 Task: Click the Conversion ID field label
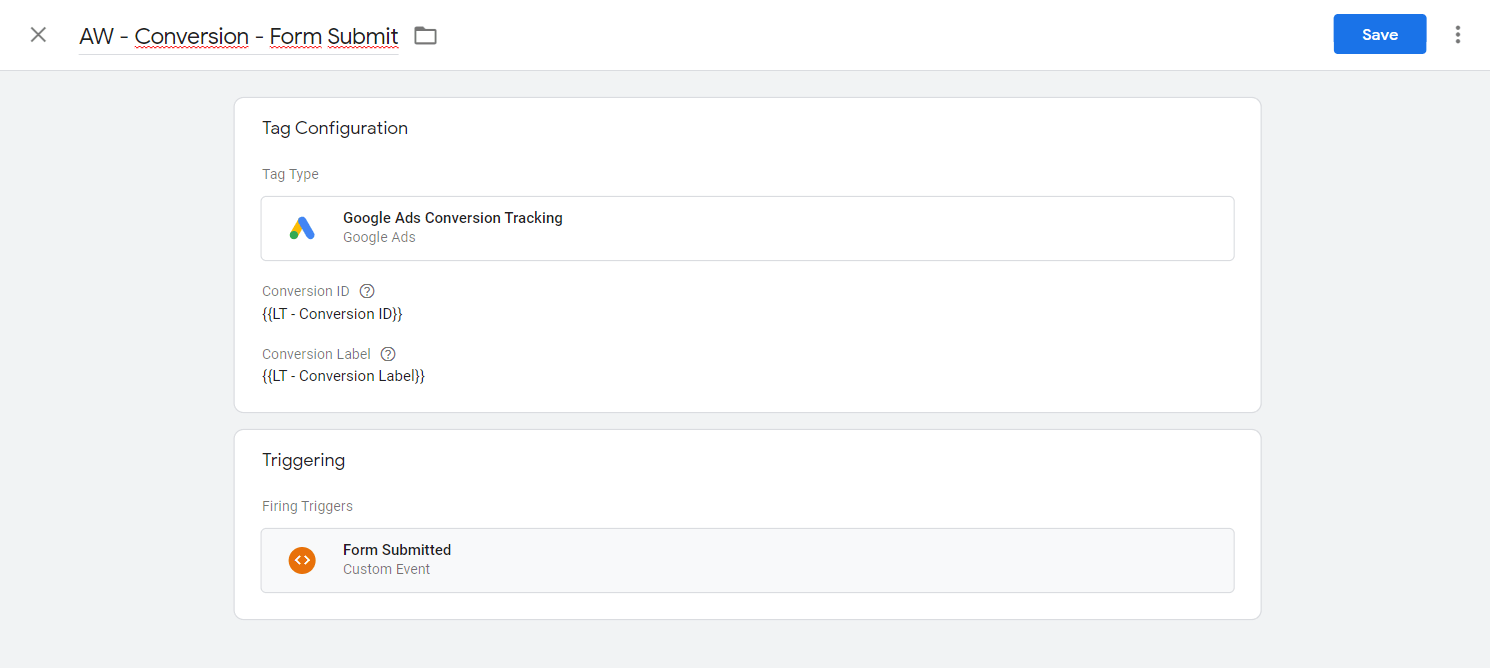coord(306,291)
